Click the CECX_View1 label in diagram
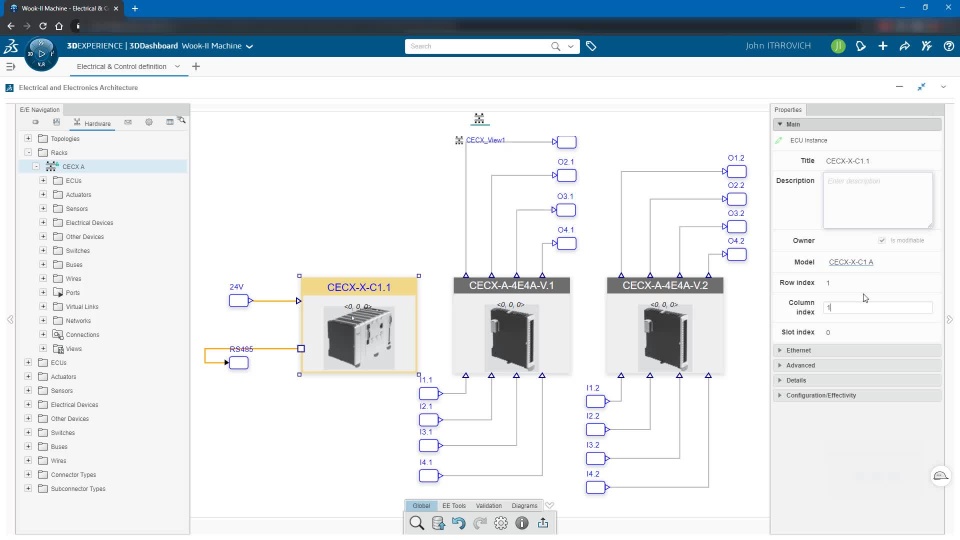The width and height of the screenshot is (960, 540). tap(486, 140)
